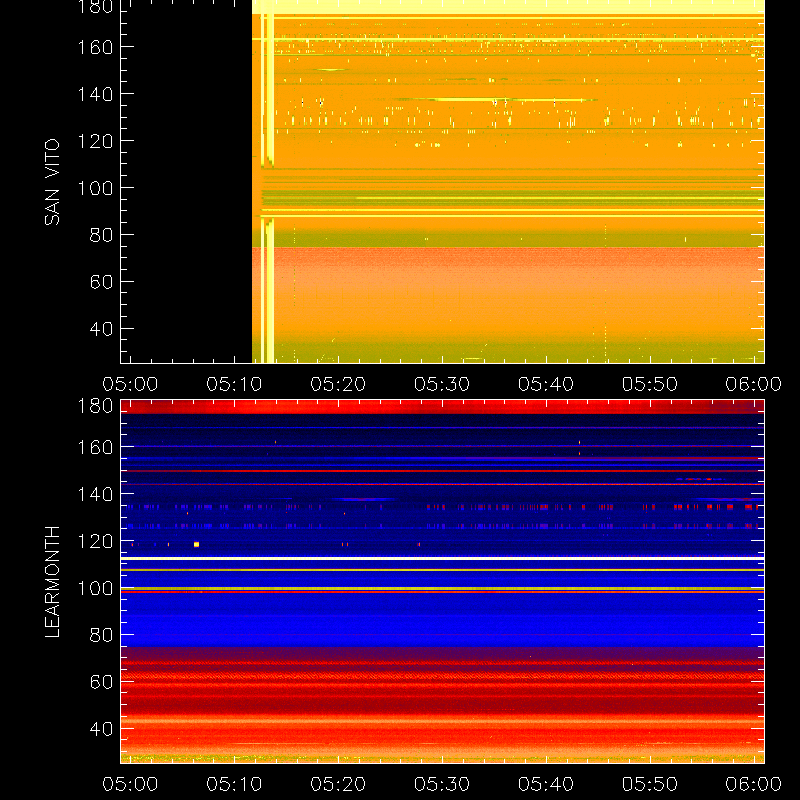
Task: Pick the 160 tick label on the Learmonth axis
Action: (x=95, y=447)
